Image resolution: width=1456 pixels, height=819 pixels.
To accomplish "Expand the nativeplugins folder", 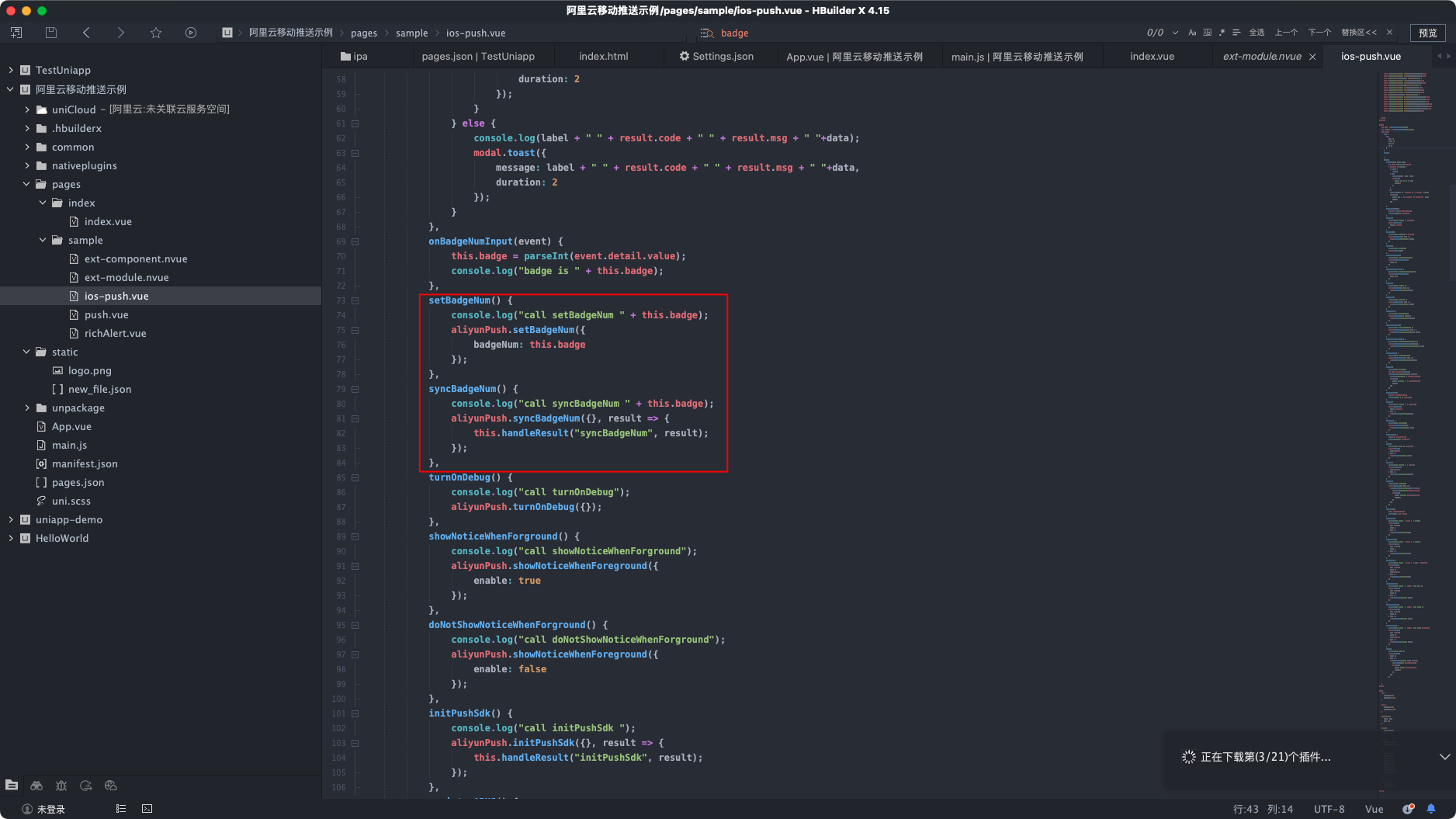I will coord(27,165).
